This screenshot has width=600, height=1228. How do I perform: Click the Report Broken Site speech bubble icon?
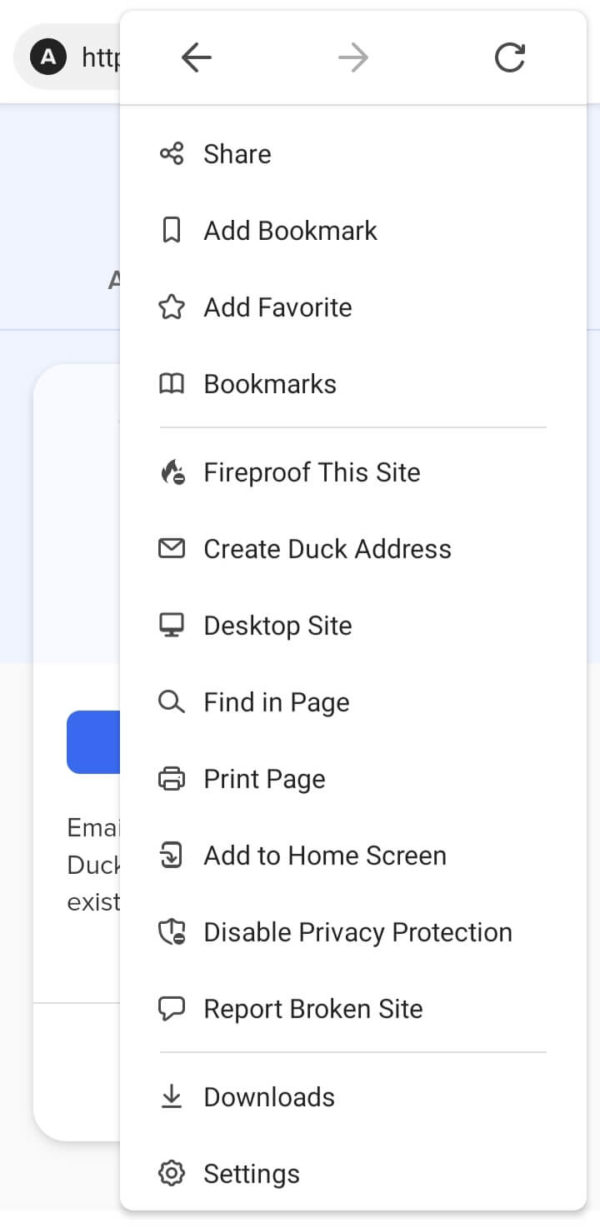click(172, 1008)
